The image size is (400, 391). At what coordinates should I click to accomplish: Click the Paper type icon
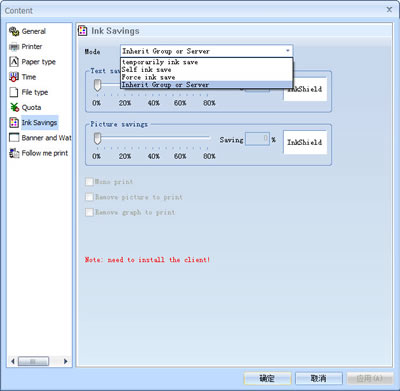point(14,62)
